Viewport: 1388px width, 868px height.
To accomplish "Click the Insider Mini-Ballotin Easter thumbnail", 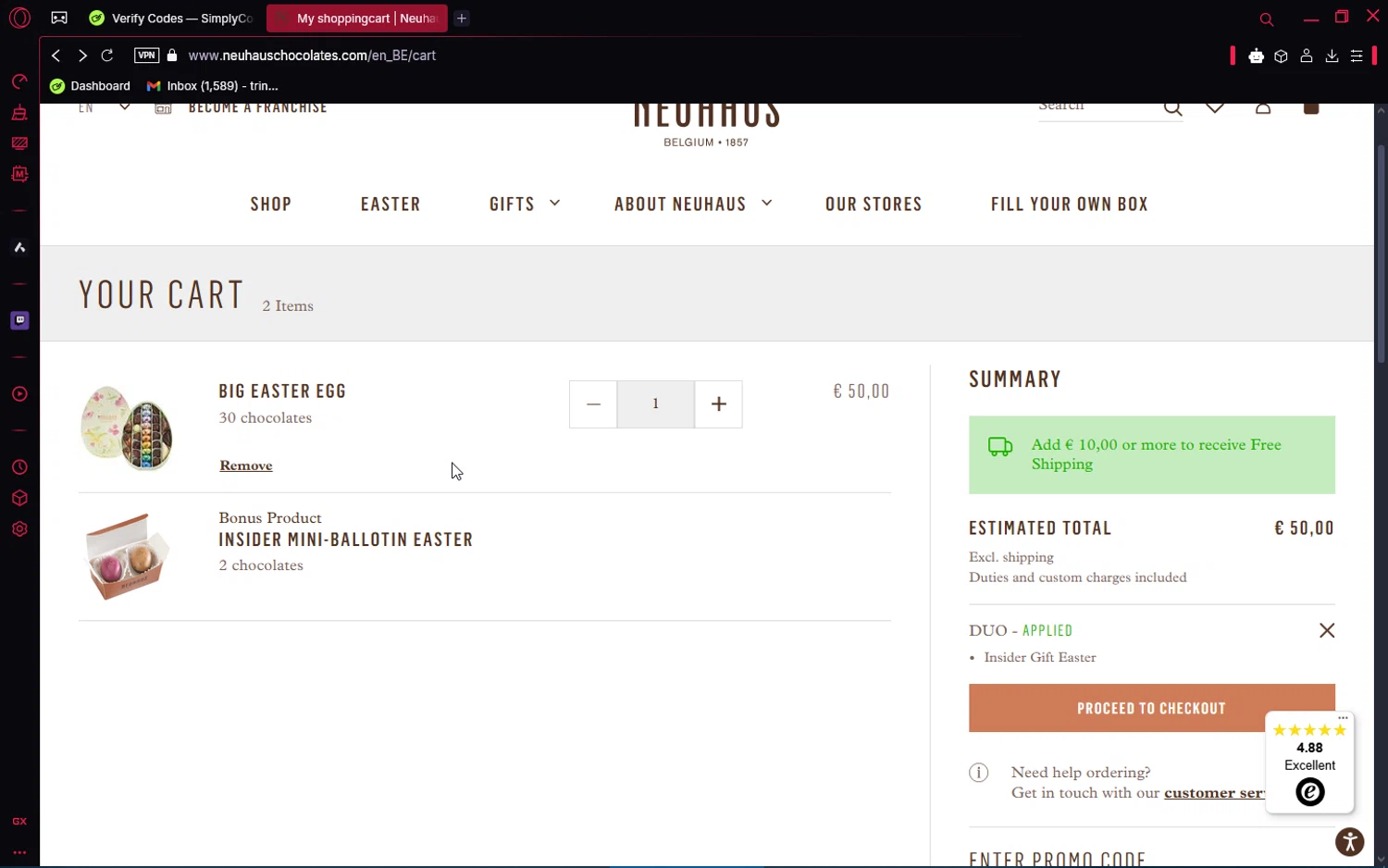I will point(127,556).
